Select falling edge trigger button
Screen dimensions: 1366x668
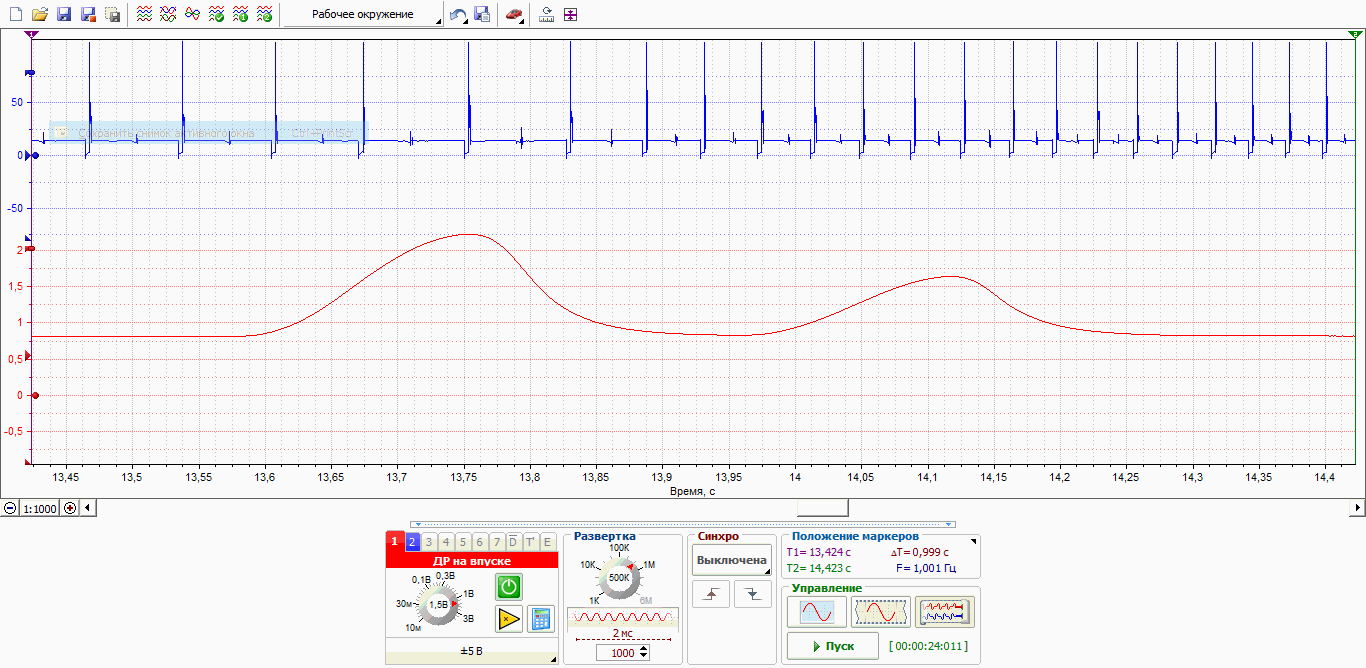pyautogui.click(x=752, y=594)
